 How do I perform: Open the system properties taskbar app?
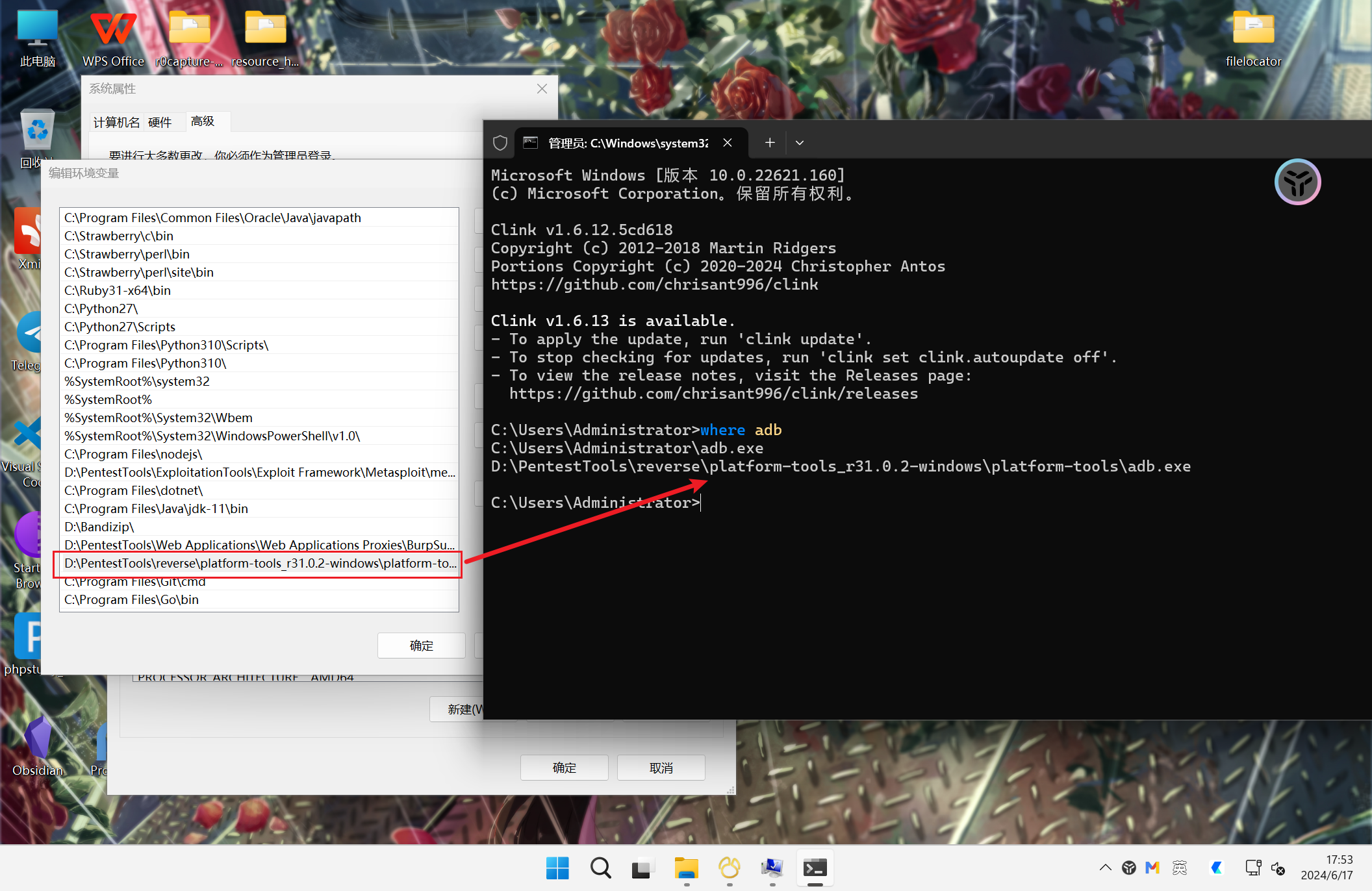[x=772, y=868]
